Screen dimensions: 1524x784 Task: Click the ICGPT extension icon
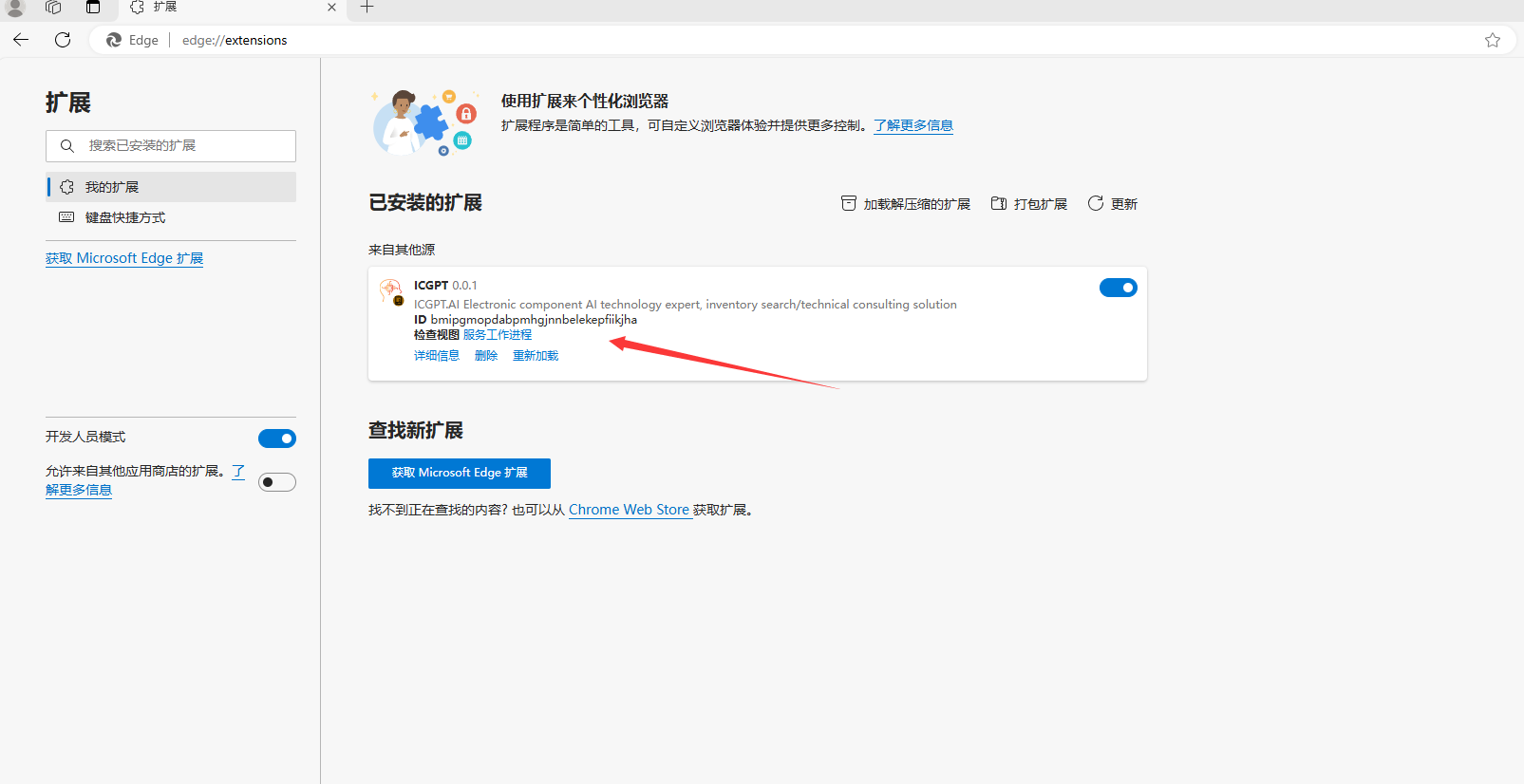391,291
